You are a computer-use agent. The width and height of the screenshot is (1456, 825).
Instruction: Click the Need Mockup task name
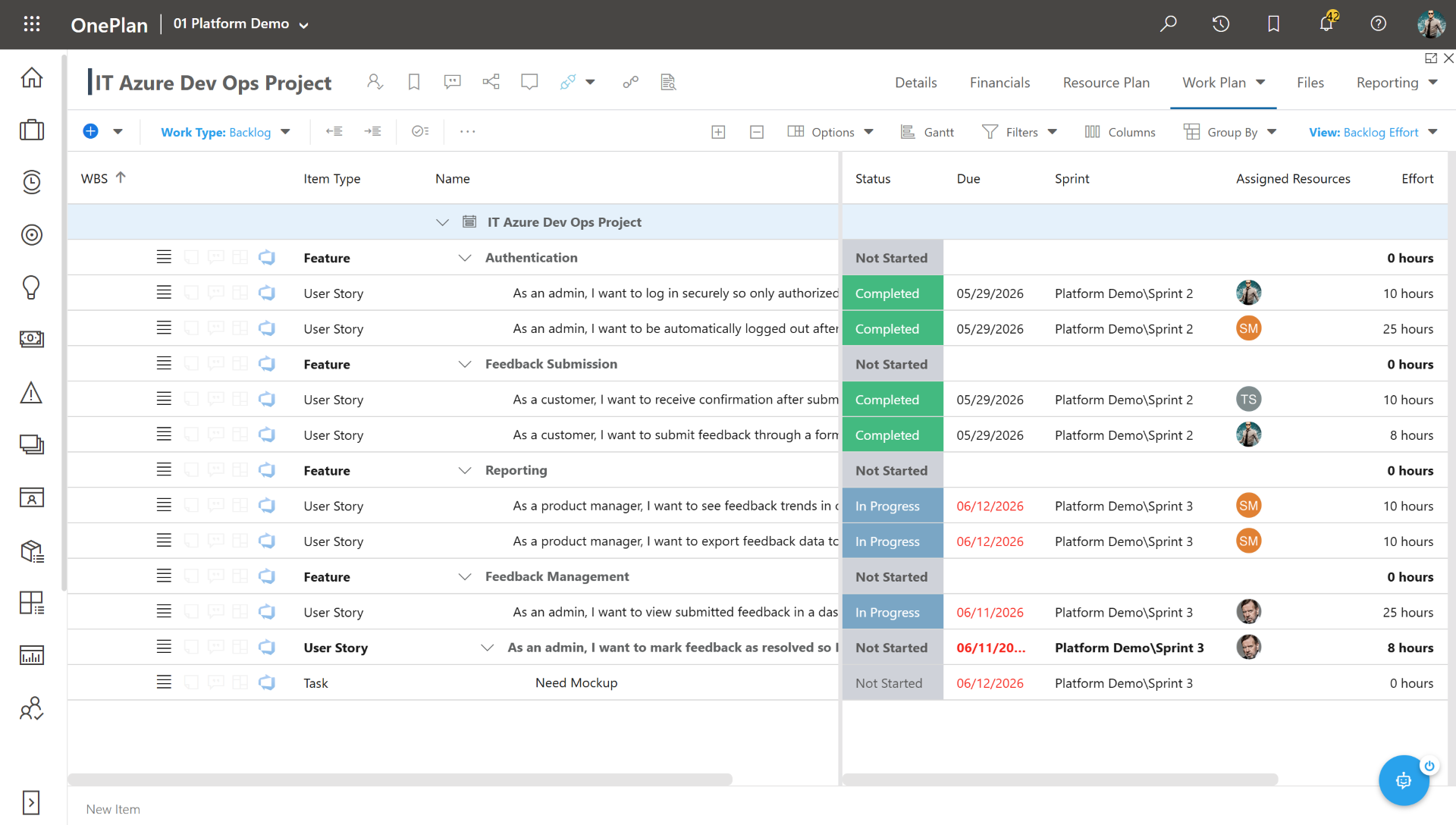point(576,683)
